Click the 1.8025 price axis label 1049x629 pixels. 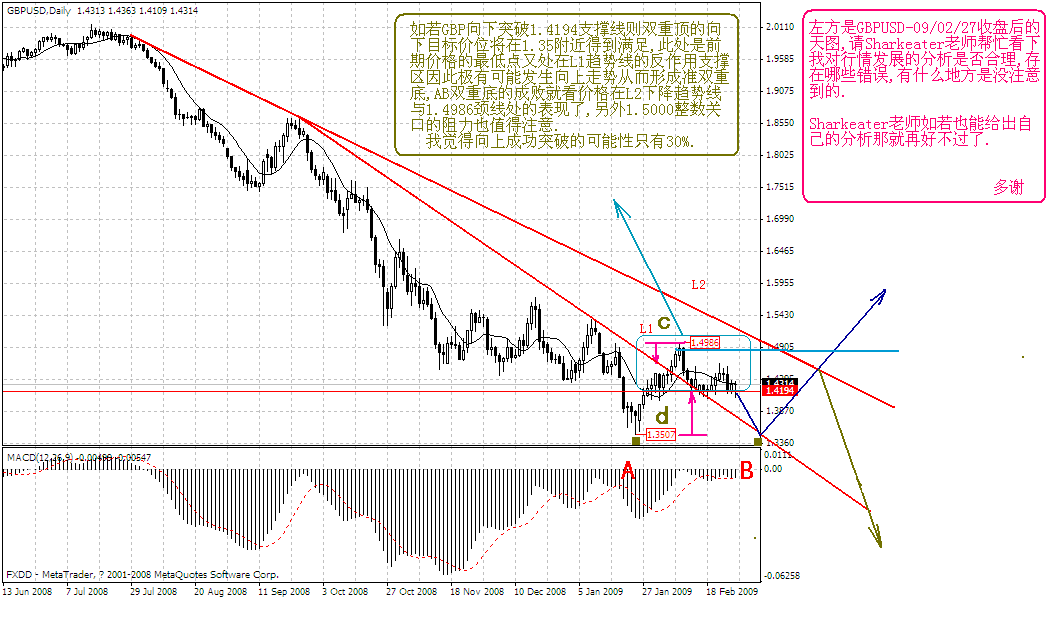[779, 155]
